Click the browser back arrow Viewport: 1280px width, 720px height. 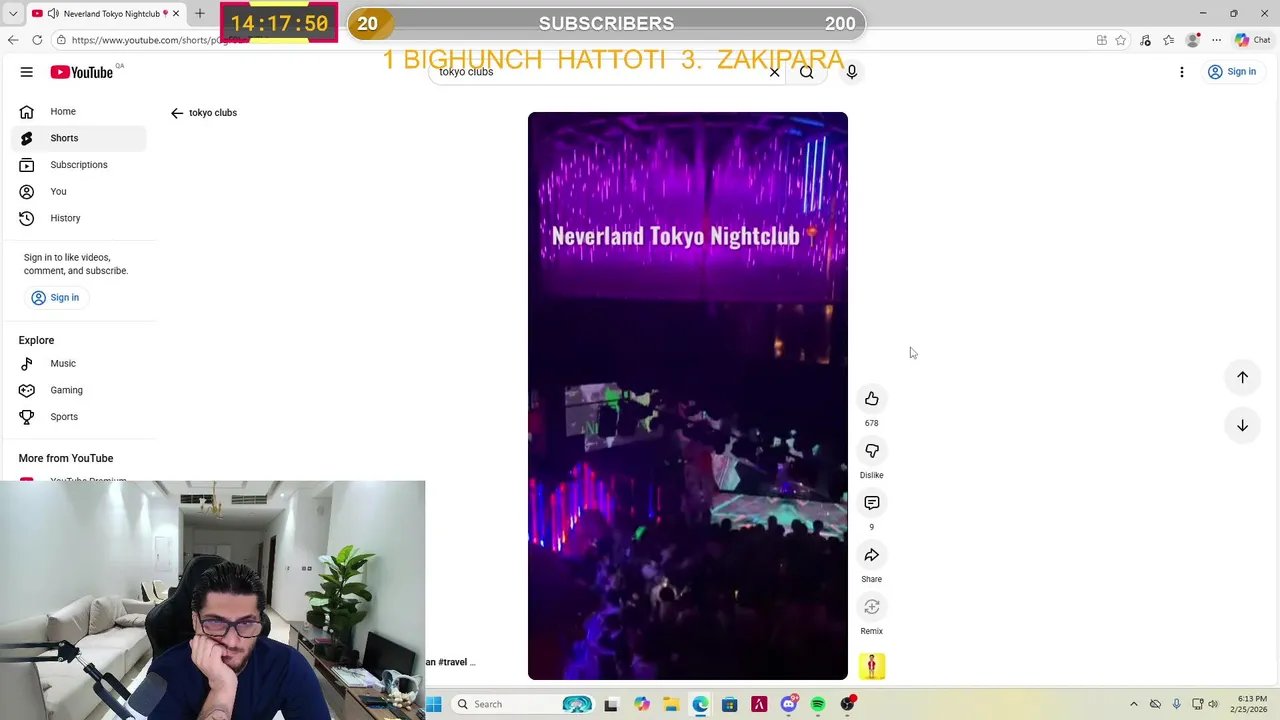(13, 40)
